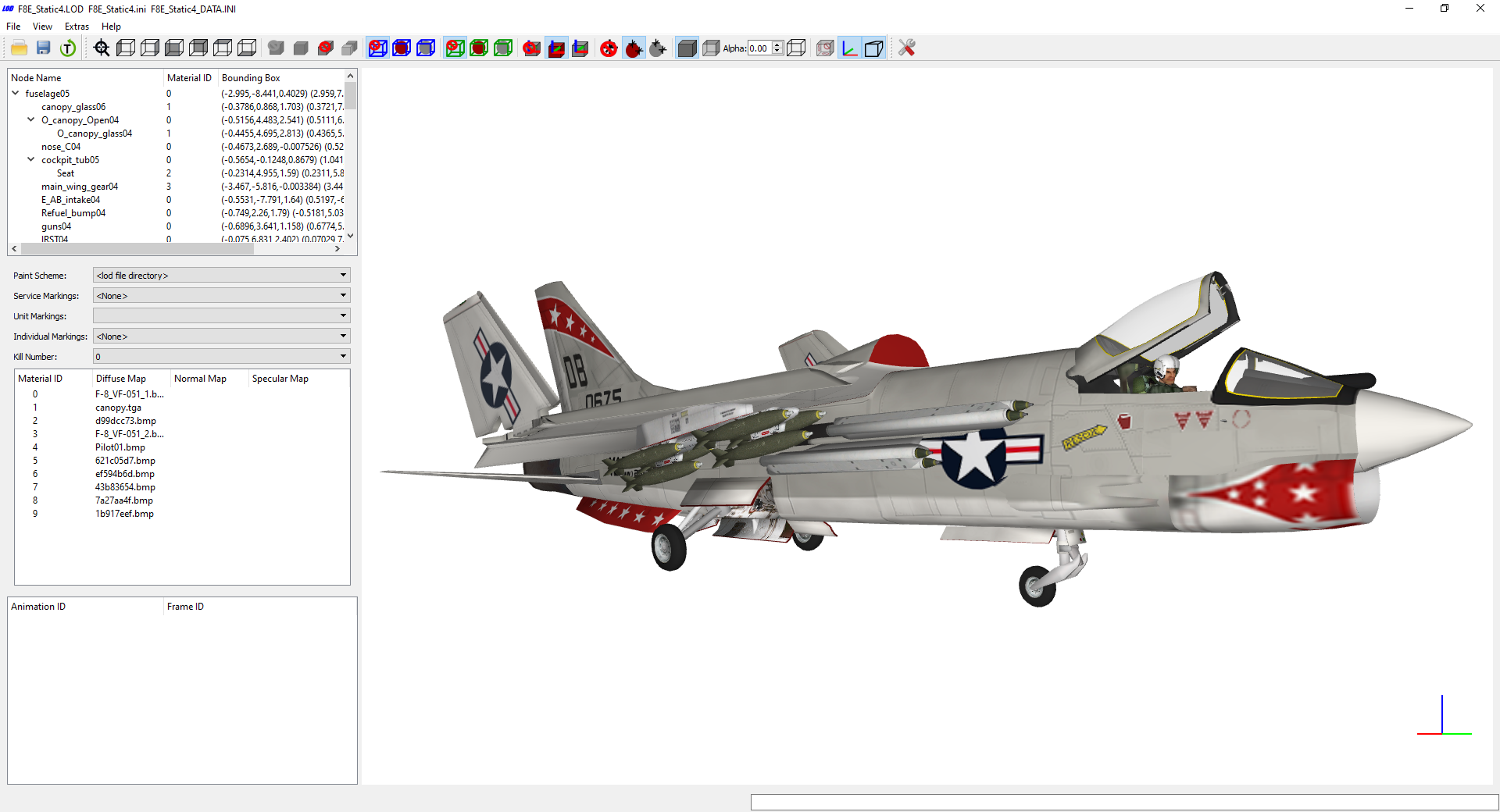Image resolution: width=1500 pixels, height=812 pixels.
Task: Open the Help menu
Action: pos(111,27)
